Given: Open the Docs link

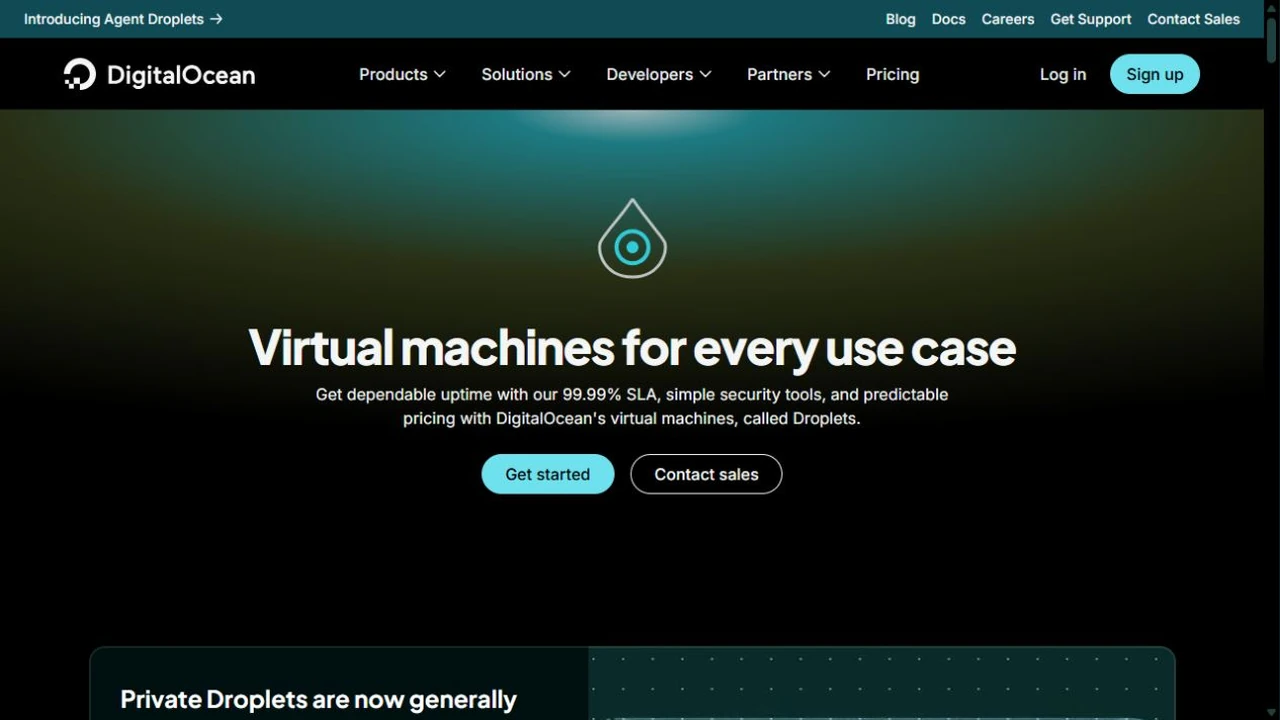Looking at the screenshot, I should 948,19.
